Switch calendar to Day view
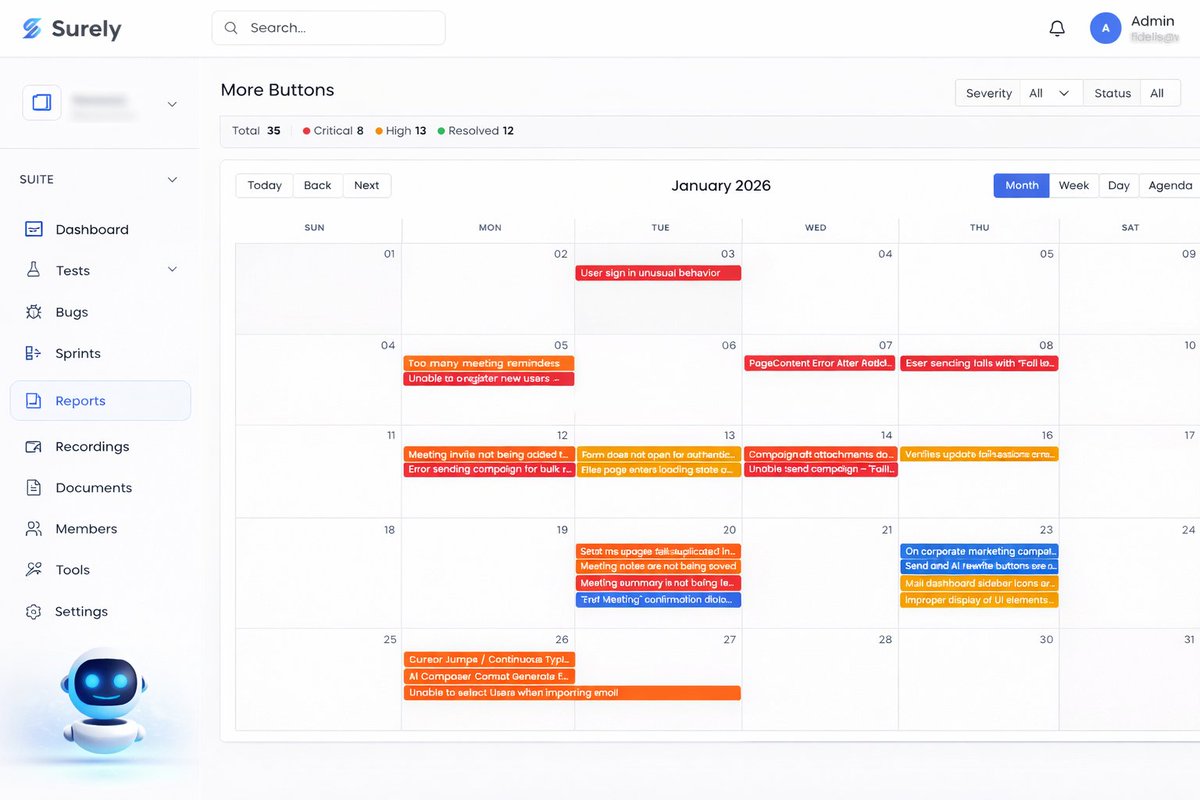Viewport: 1200px width, 800px height. tap(1119, 185)
